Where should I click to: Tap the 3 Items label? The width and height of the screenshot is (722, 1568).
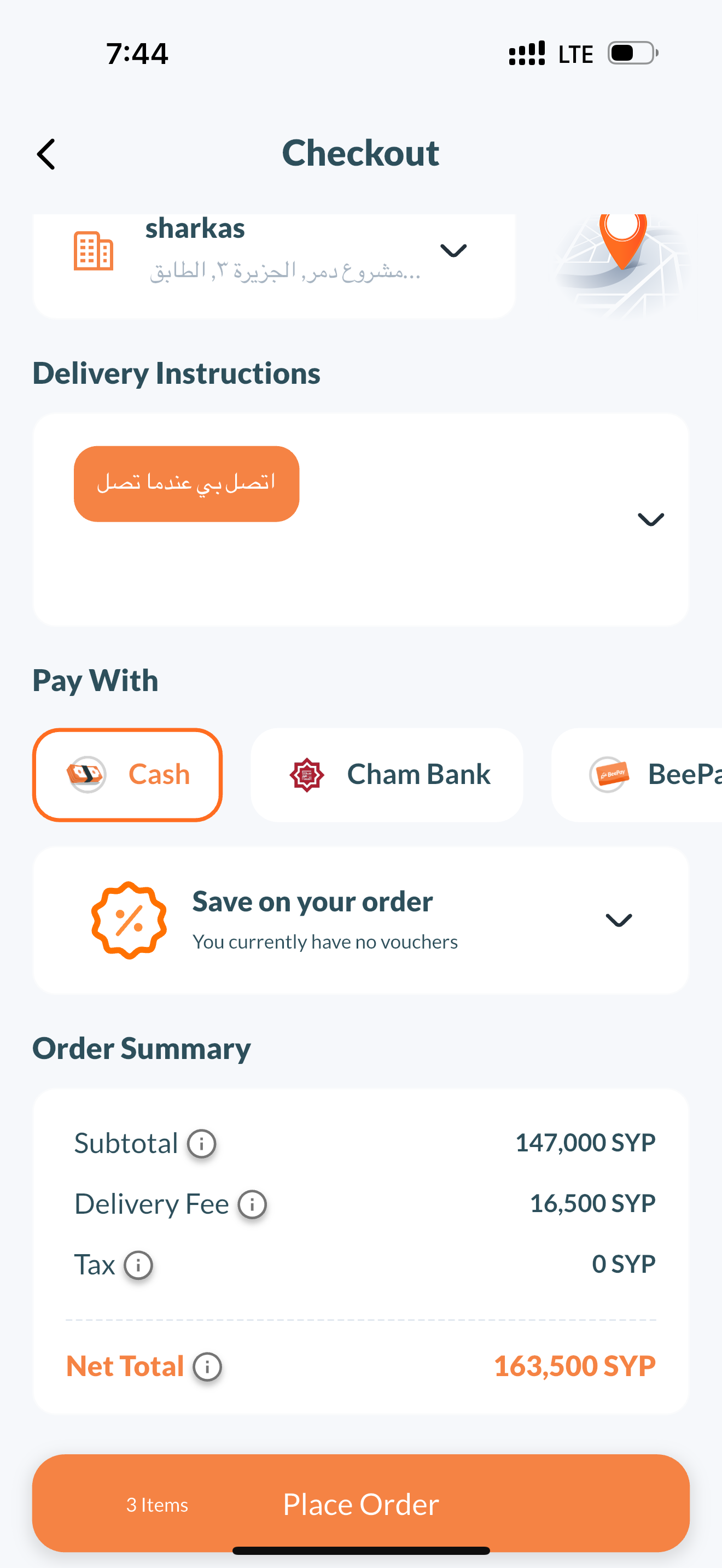point(157,1505)
